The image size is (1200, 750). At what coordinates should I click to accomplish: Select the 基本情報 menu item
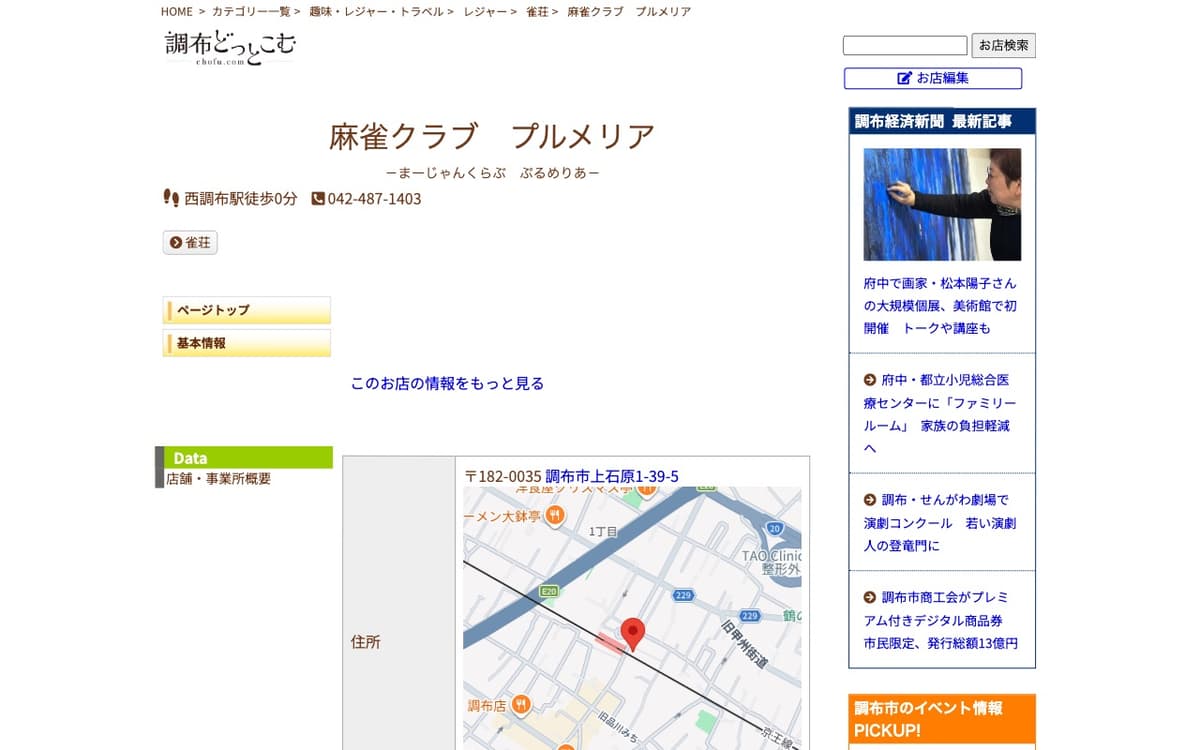coord(247,344)
